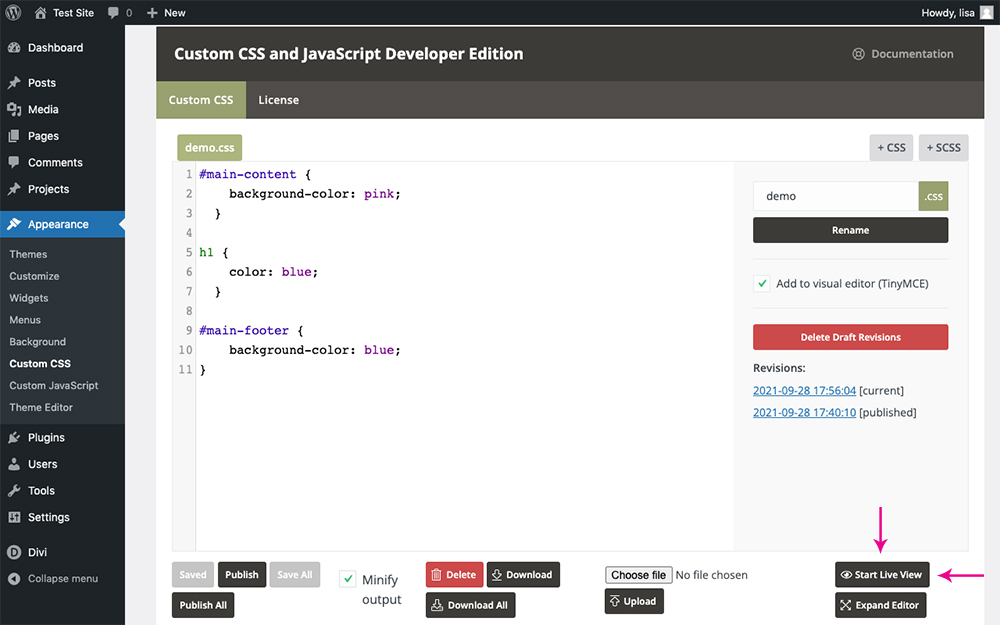Screen dimensions: 1000x625
Task: Open Themes submenu item
Action: pos(28,254)
